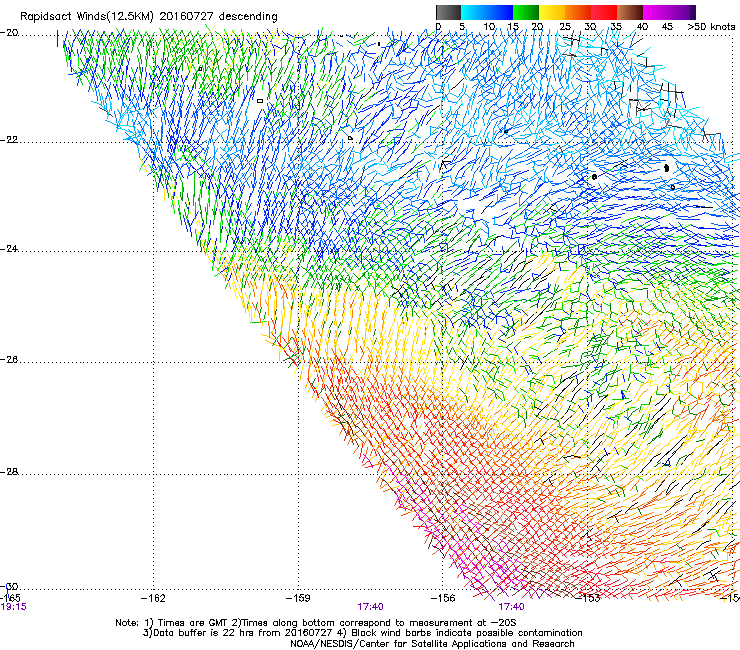
Task: Click the green 15-20 knots legend swatch
Action: [526, 12]
